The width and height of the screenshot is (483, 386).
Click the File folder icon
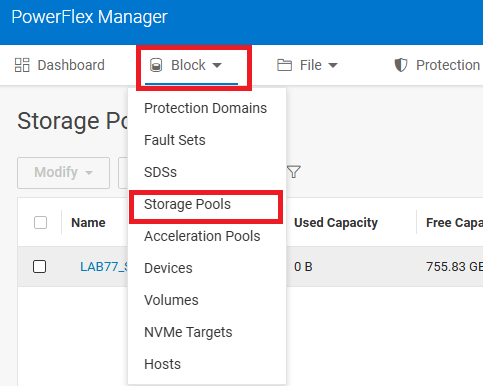(284, 65)
